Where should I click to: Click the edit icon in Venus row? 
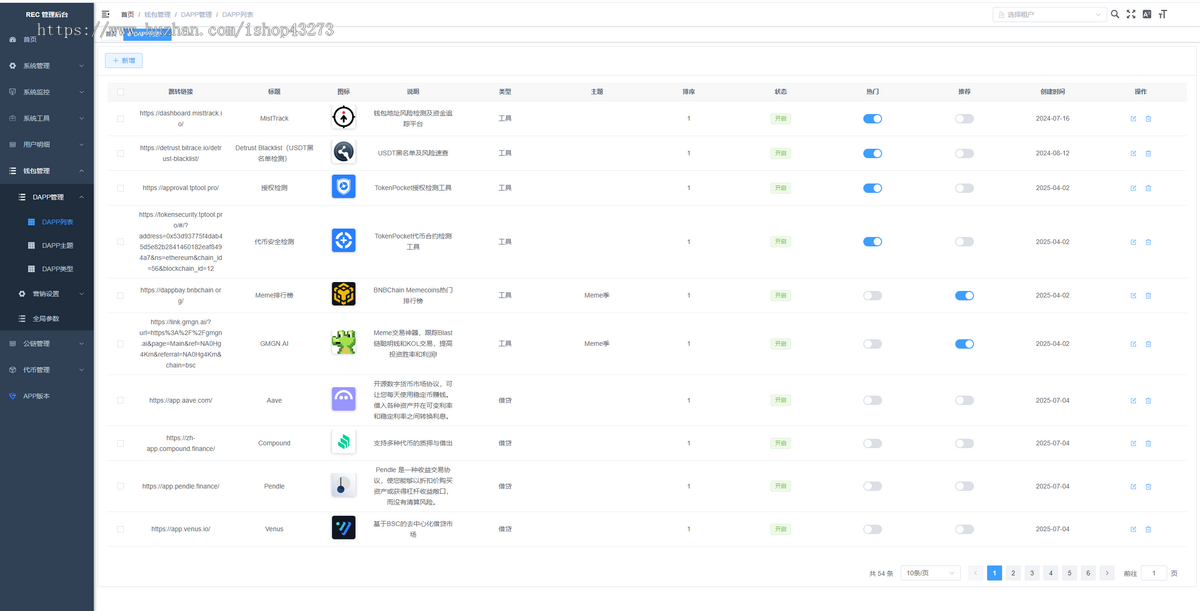(x=1133, y=528)
